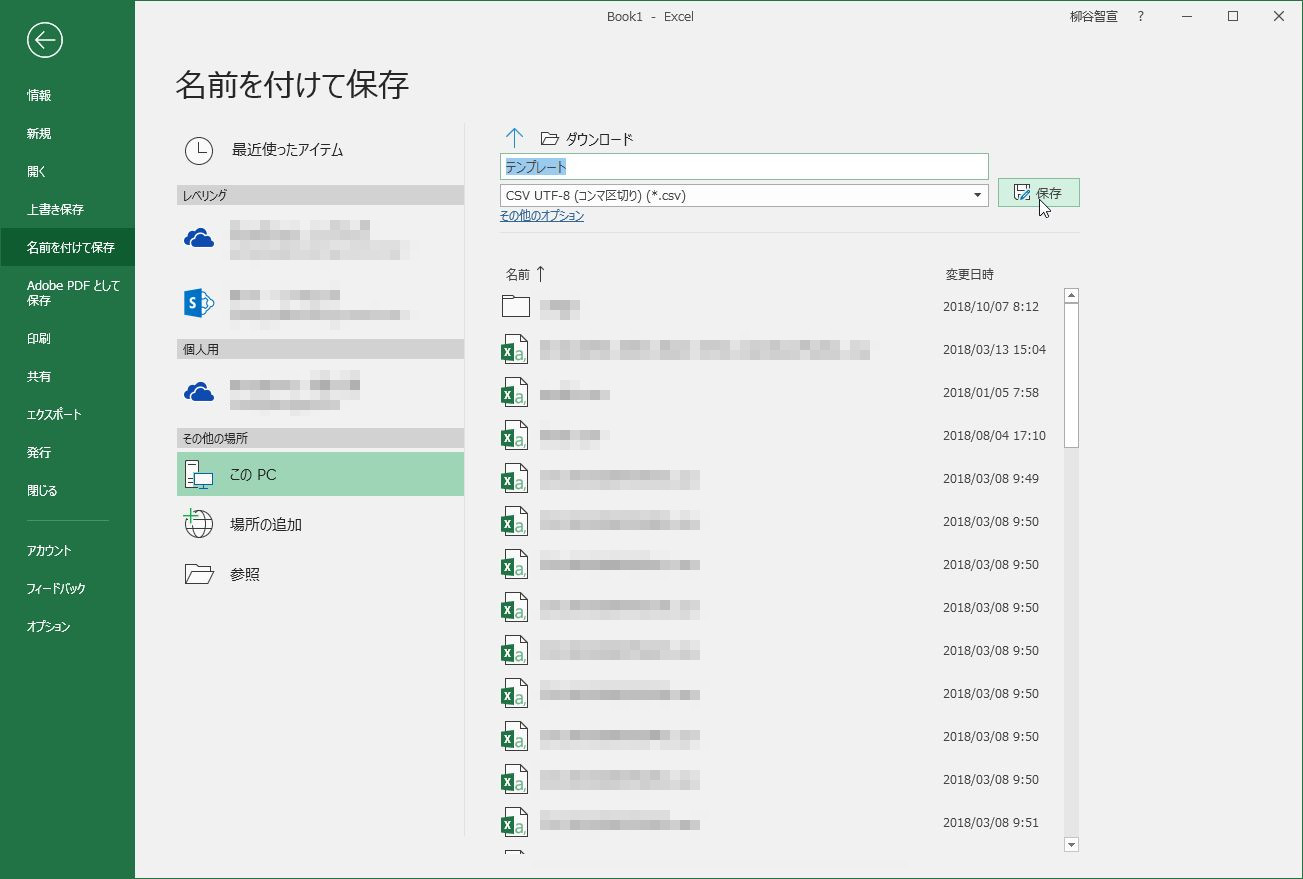This screenshot has width=1303, height=879.
Task: Click the 保存 button
Action: point(1038,193)
